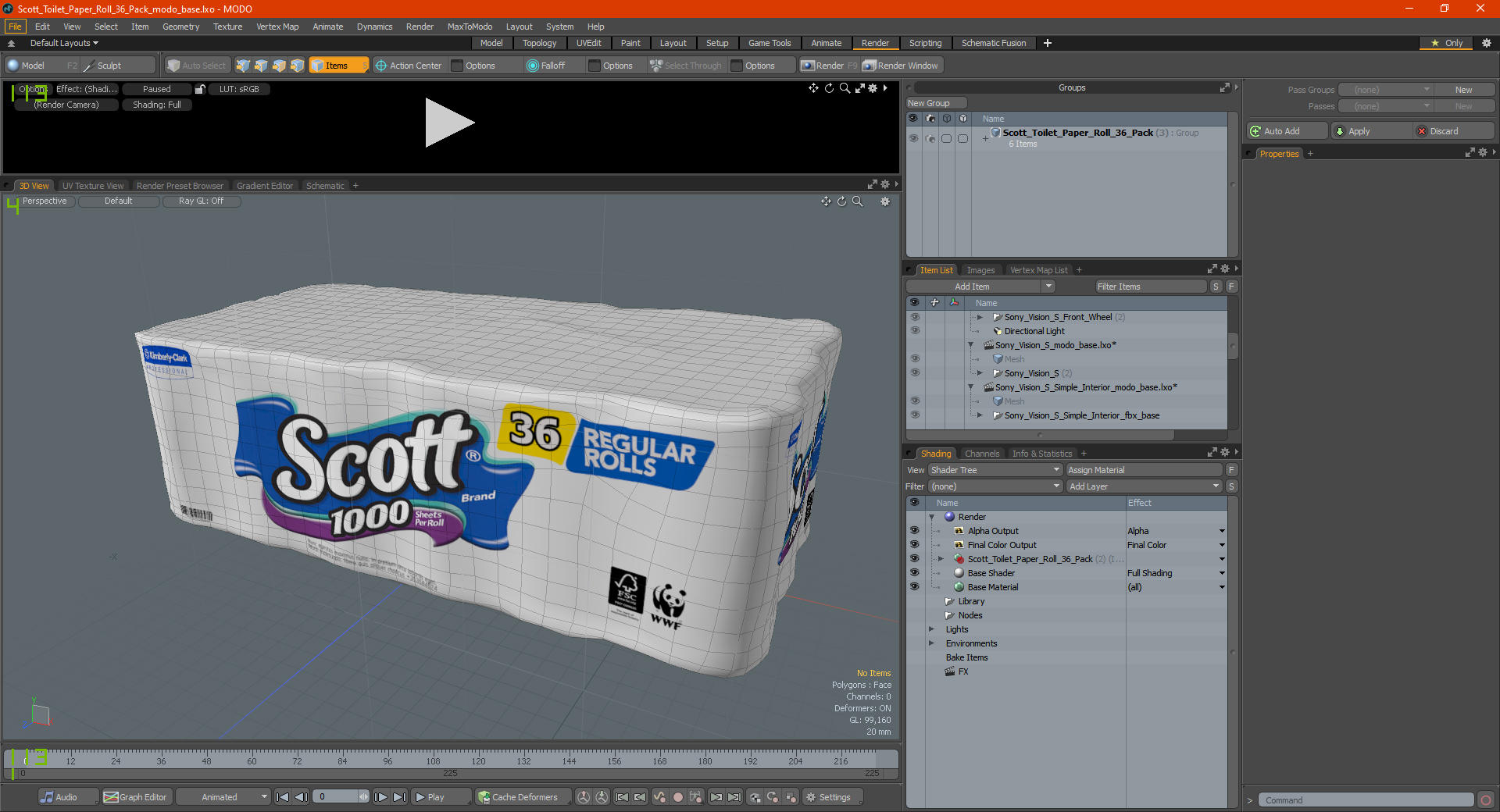Open Texture menu
This screenshot has height=812, width=1500.
click(x=227, y=27)
